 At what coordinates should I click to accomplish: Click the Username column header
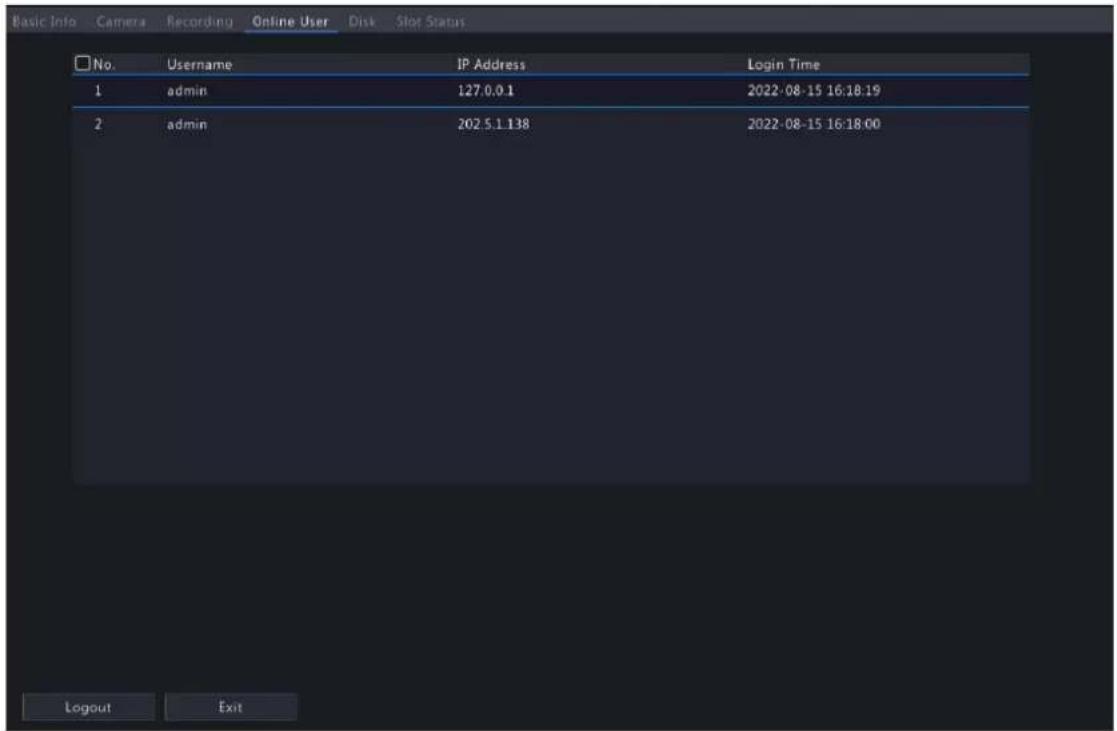[x=199, y=64]
